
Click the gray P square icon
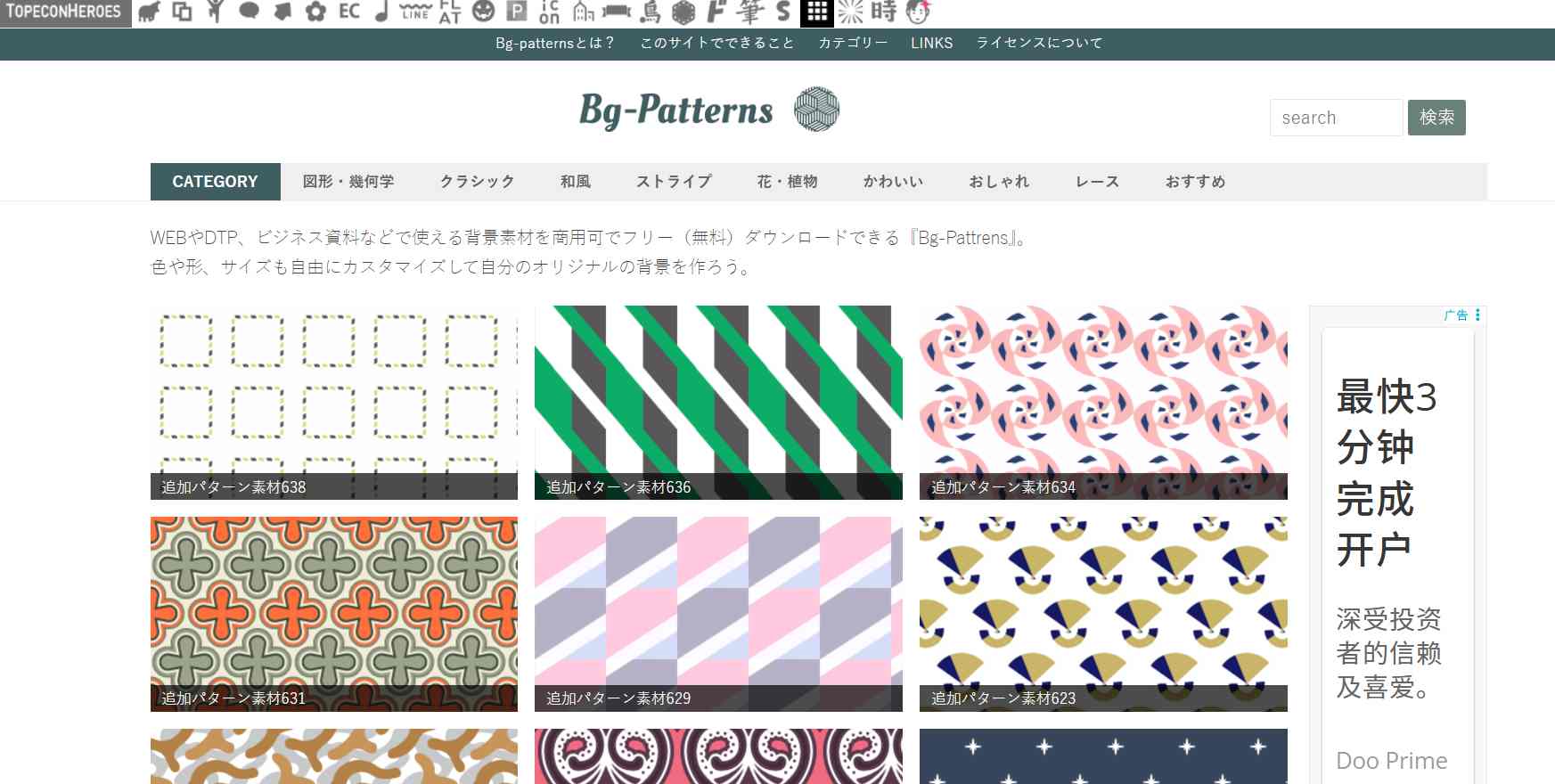tap(516, 12)
